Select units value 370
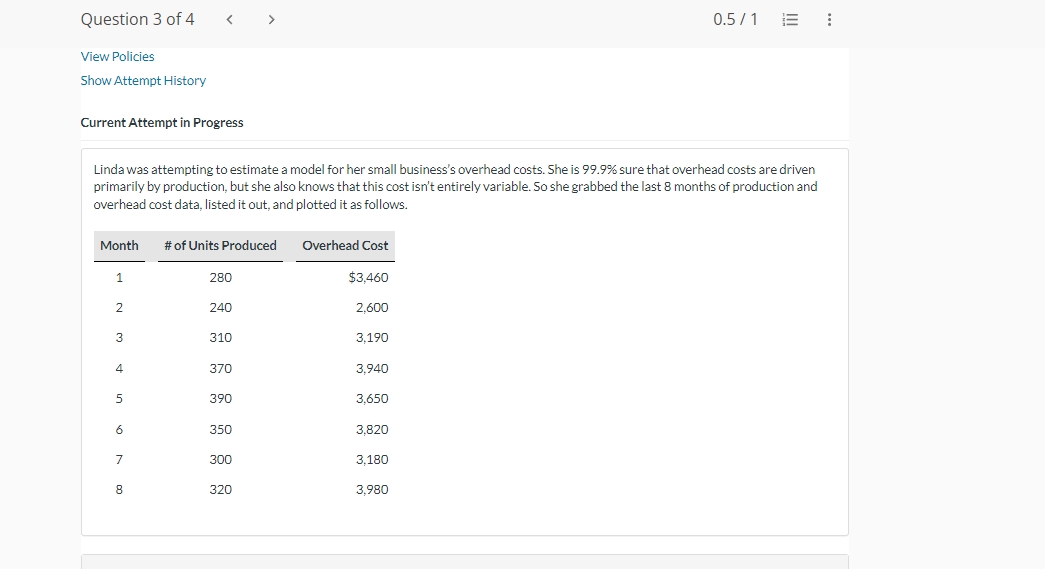The width and height of the screenshot is (1045, 569). pyautogui.click(x=221, y=368)
